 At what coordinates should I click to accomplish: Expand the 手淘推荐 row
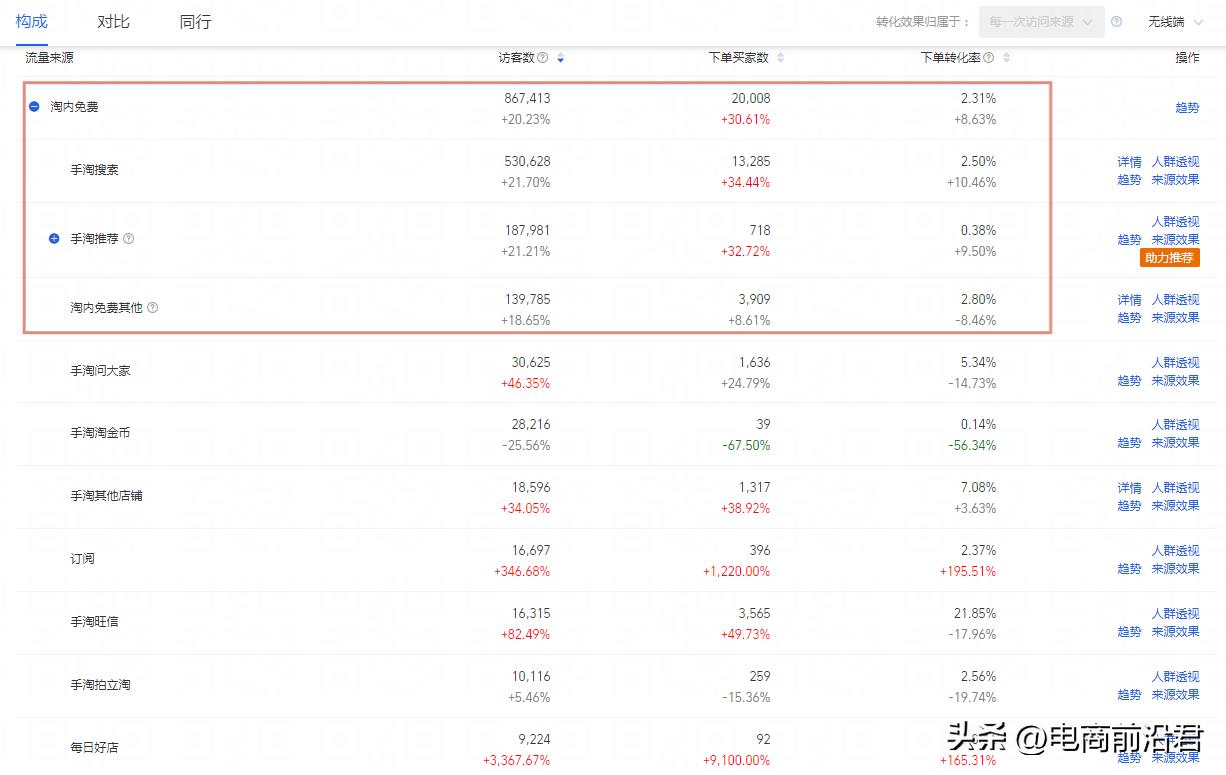[x=55, y=239]
